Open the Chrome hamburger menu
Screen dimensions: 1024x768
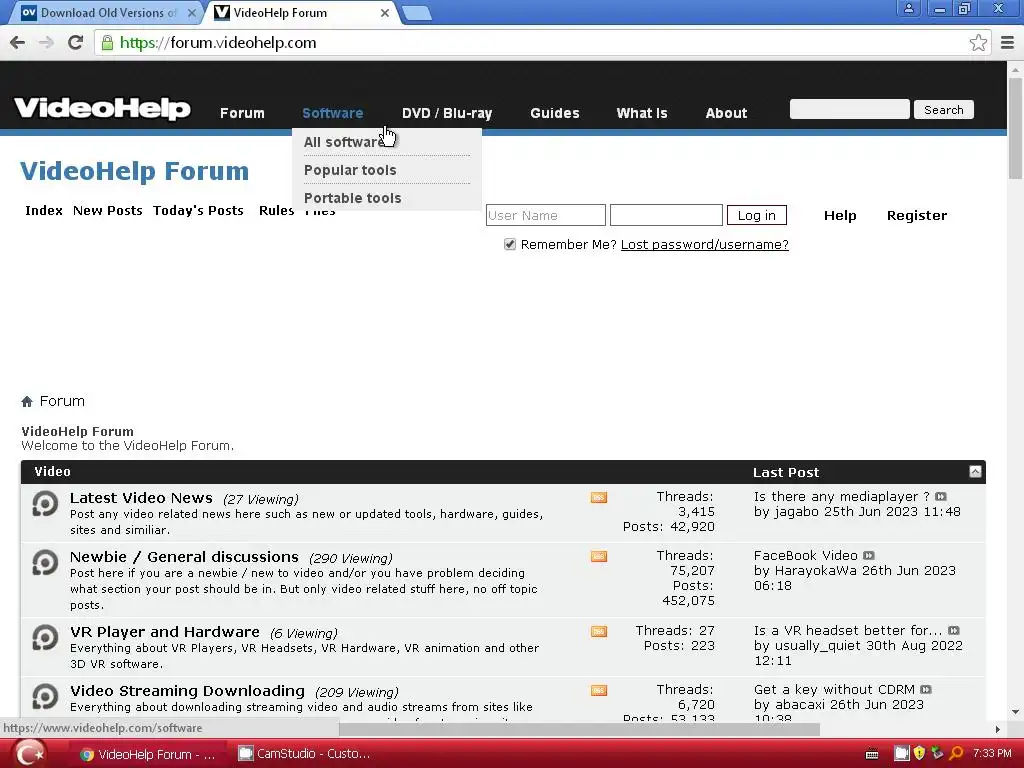1007,42
